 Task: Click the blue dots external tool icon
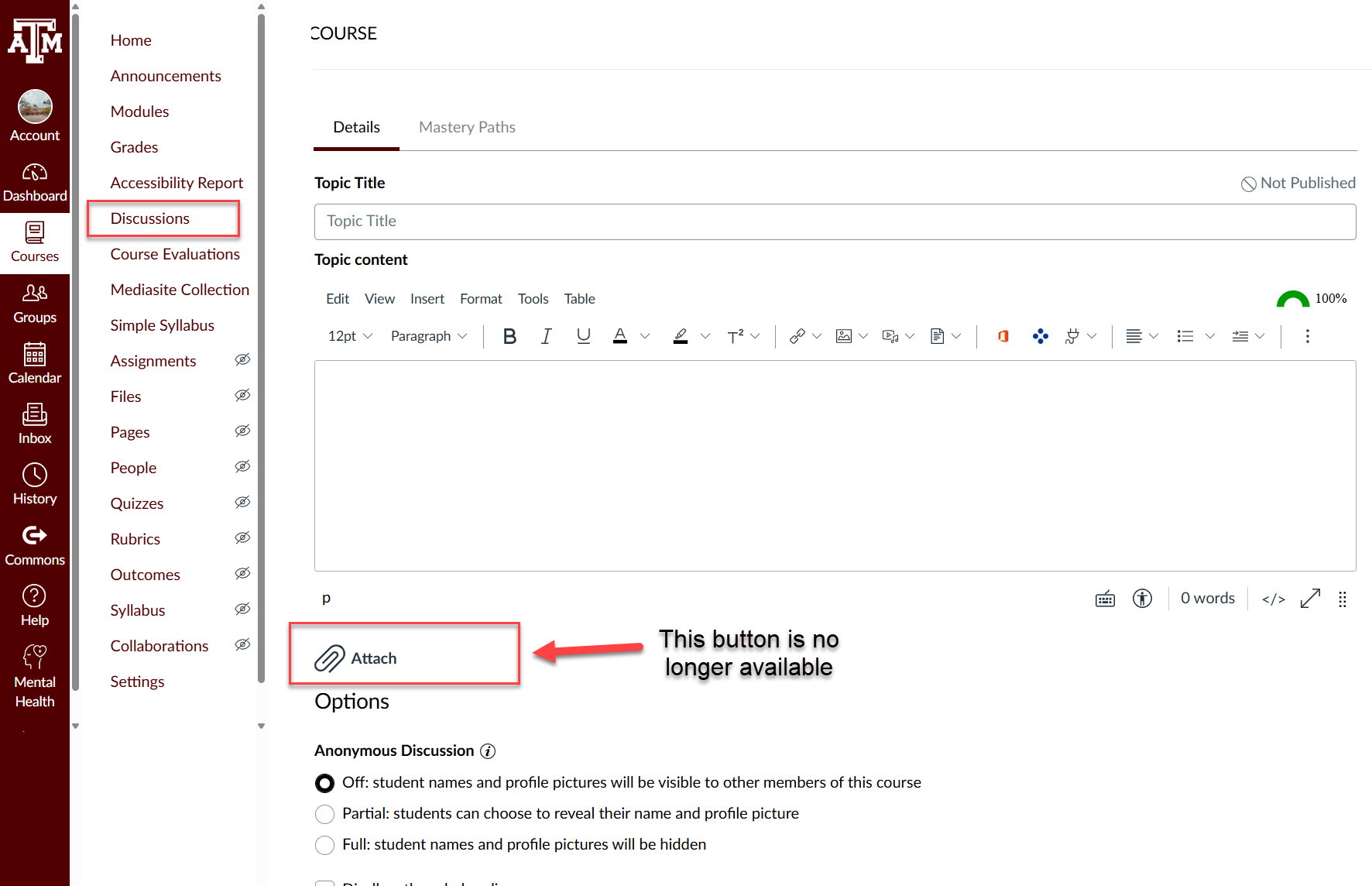[1041, 336]
